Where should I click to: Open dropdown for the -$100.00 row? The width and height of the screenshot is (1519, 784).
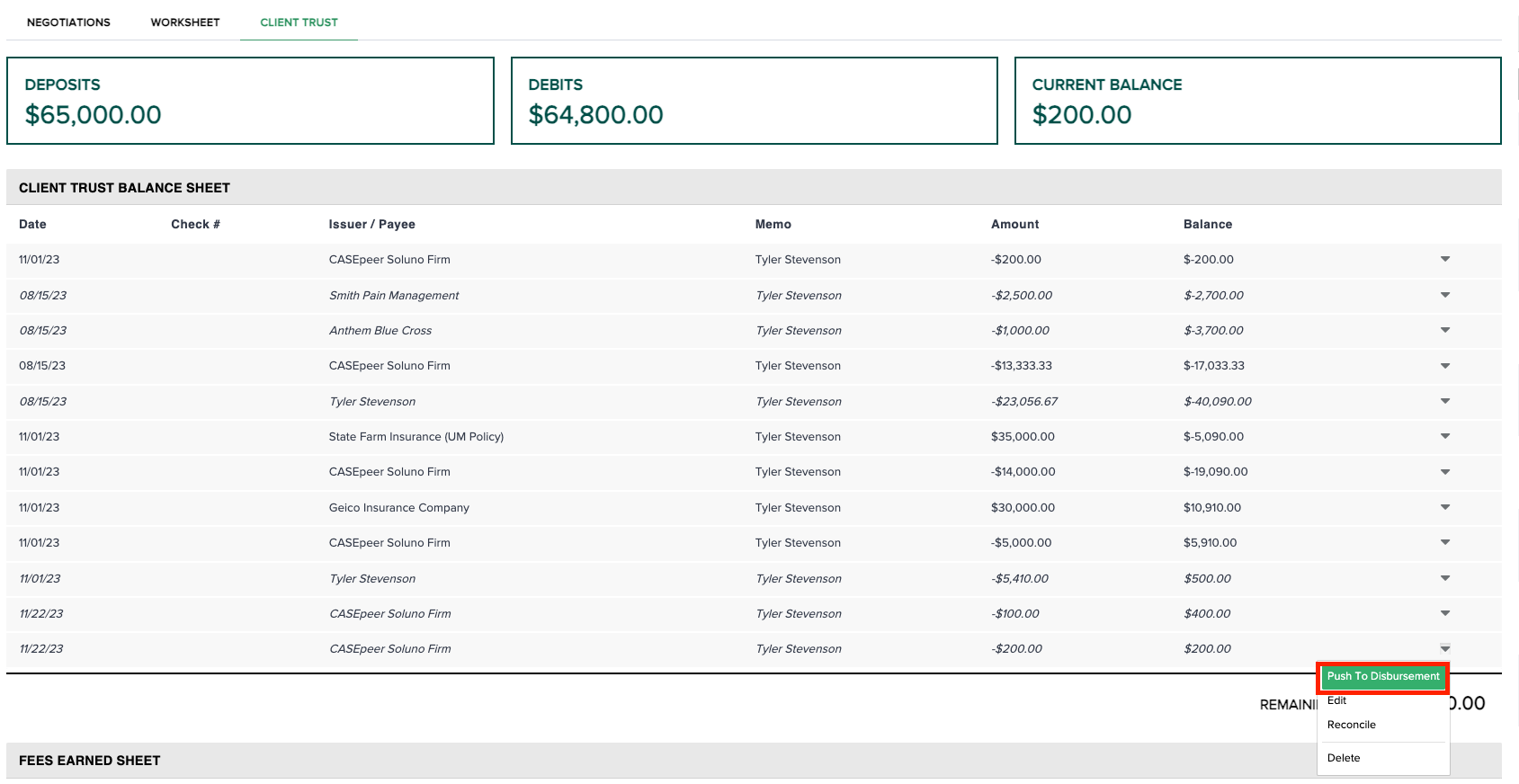point(1445,613)
